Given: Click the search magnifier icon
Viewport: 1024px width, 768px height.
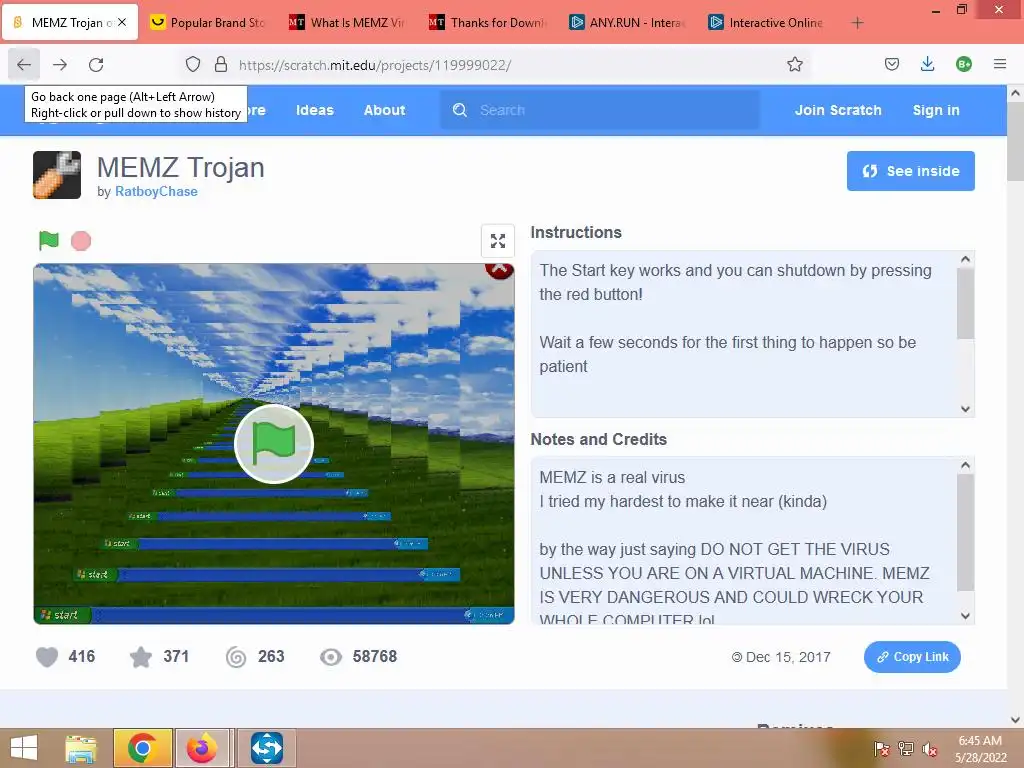Looking at the screenshot, I should coord(460,110).
